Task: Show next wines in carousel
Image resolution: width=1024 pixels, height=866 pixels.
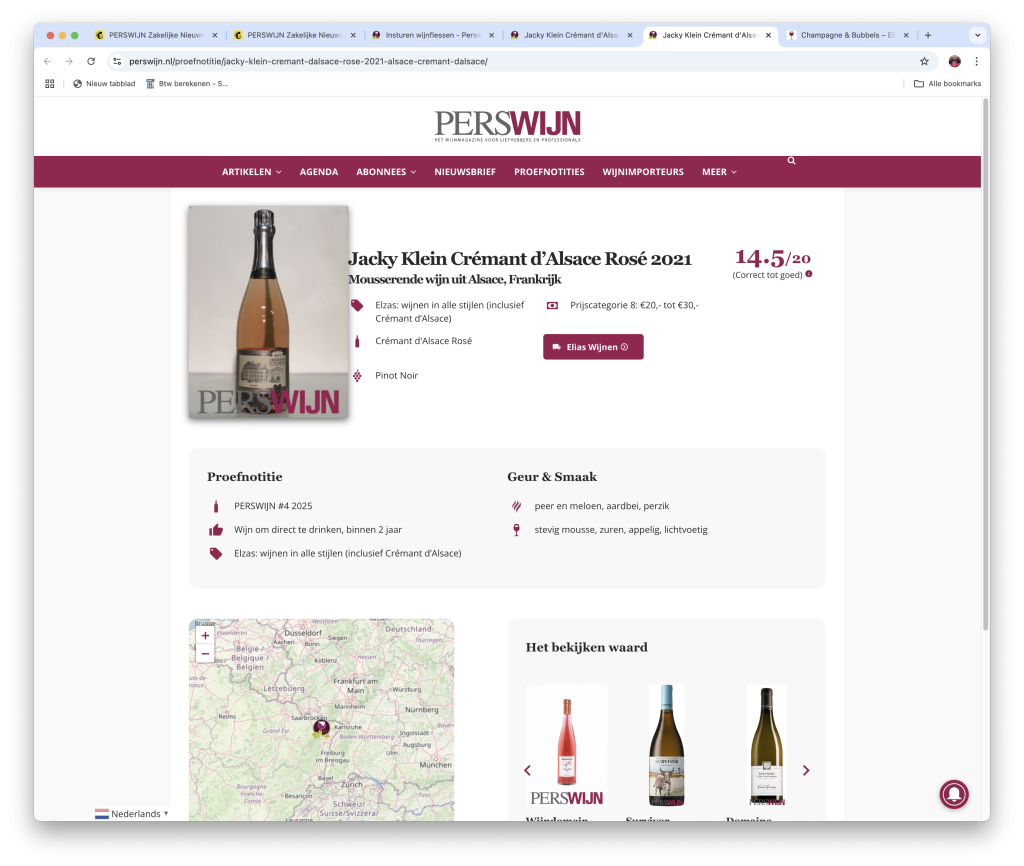Action: click(x=806, y=771)
